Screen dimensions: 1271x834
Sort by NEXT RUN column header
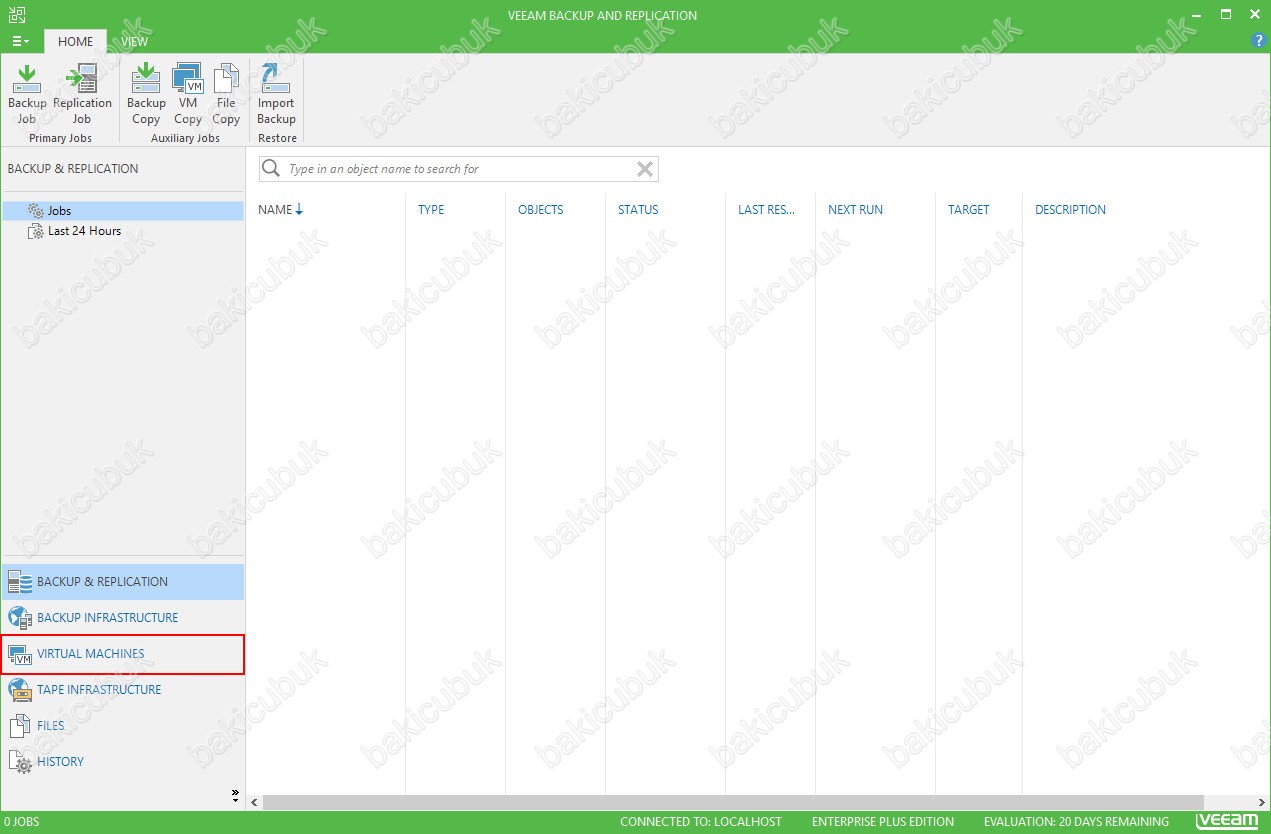pyautogui.click(x=855, y=210)
